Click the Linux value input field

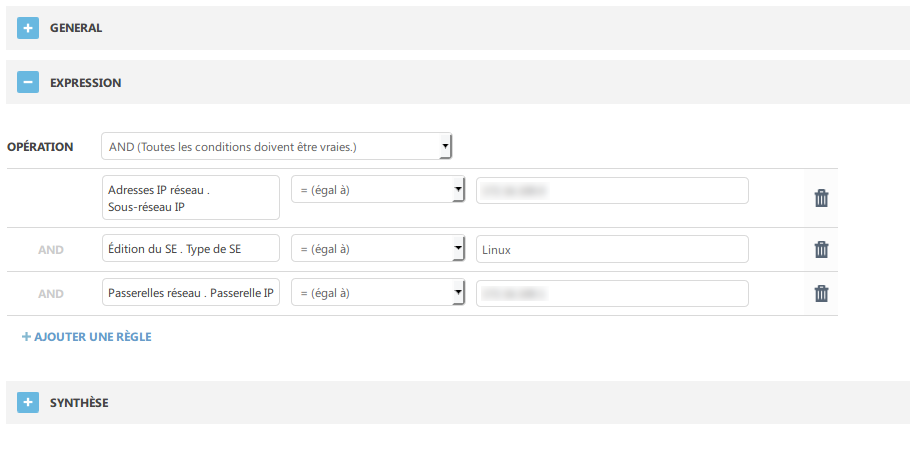pyautogui.click(x=612, y=249)
